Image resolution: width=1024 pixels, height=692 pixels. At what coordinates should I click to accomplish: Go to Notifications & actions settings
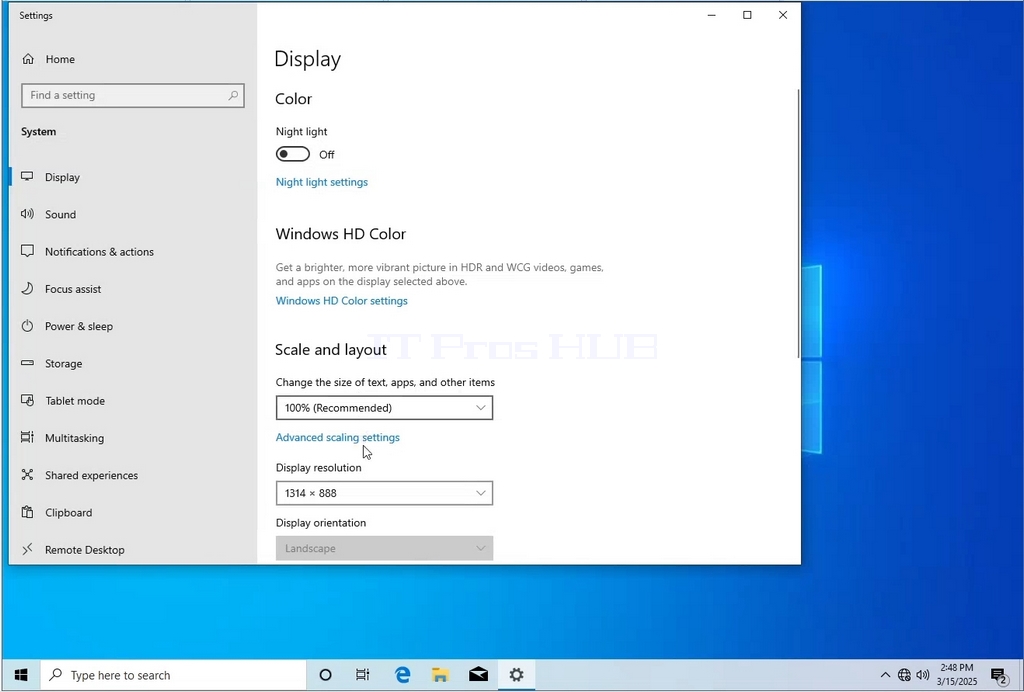tap(133, 251)
